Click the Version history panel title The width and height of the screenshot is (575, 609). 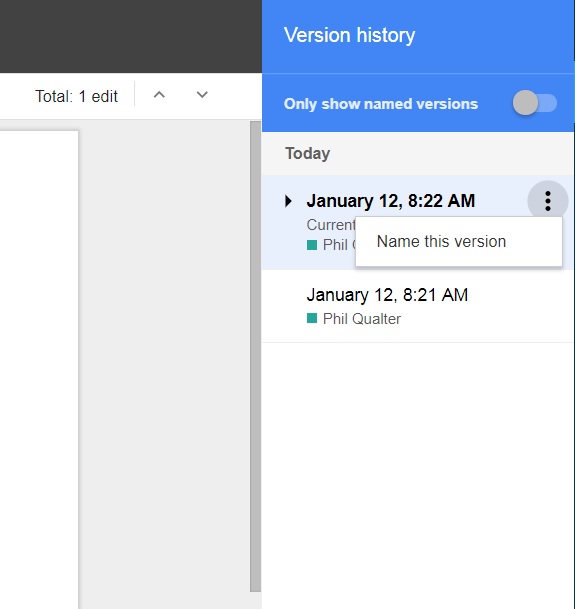tap(349, 35)
